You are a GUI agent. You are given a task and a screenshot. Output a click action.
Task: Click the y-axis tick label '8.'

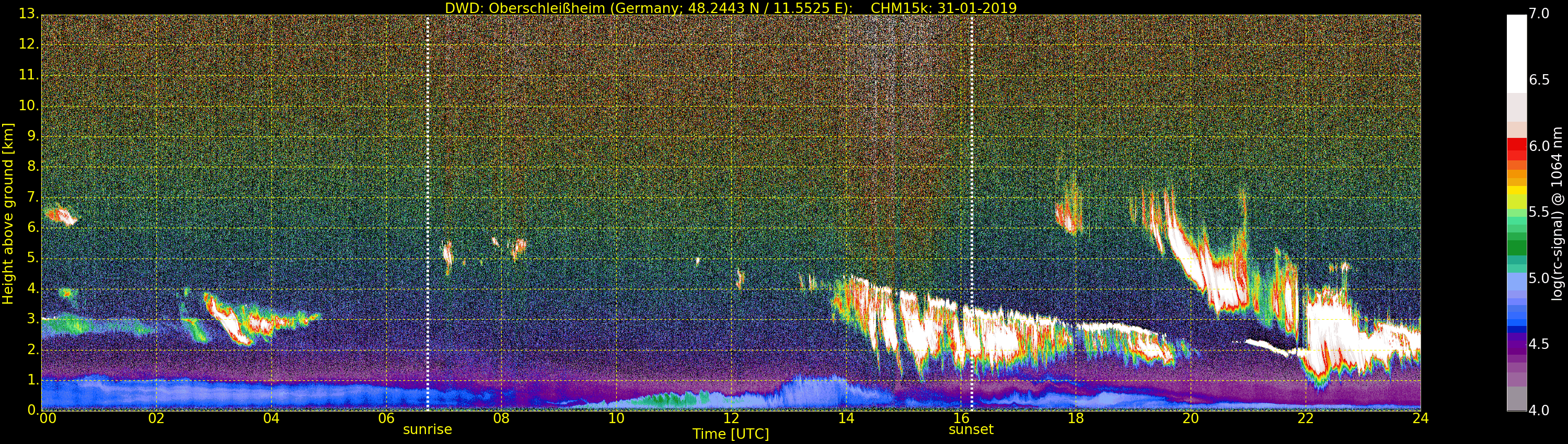33,166
